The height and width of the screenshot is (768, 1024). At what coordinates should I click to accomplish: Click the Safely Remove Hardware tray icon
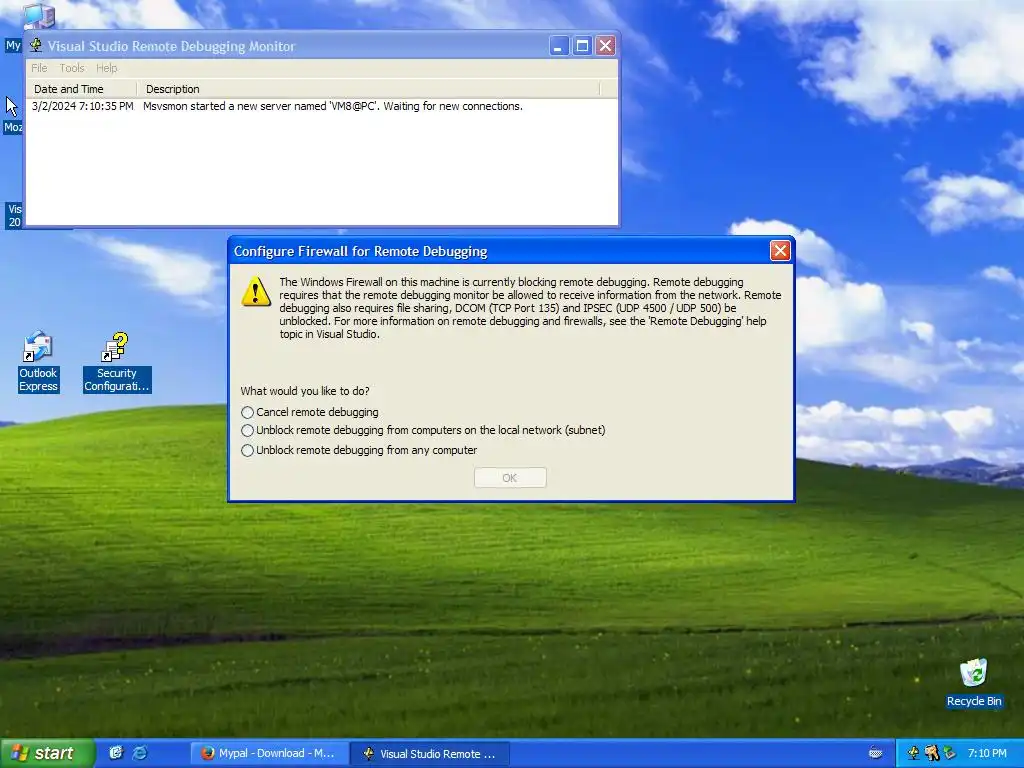(949, 754)
